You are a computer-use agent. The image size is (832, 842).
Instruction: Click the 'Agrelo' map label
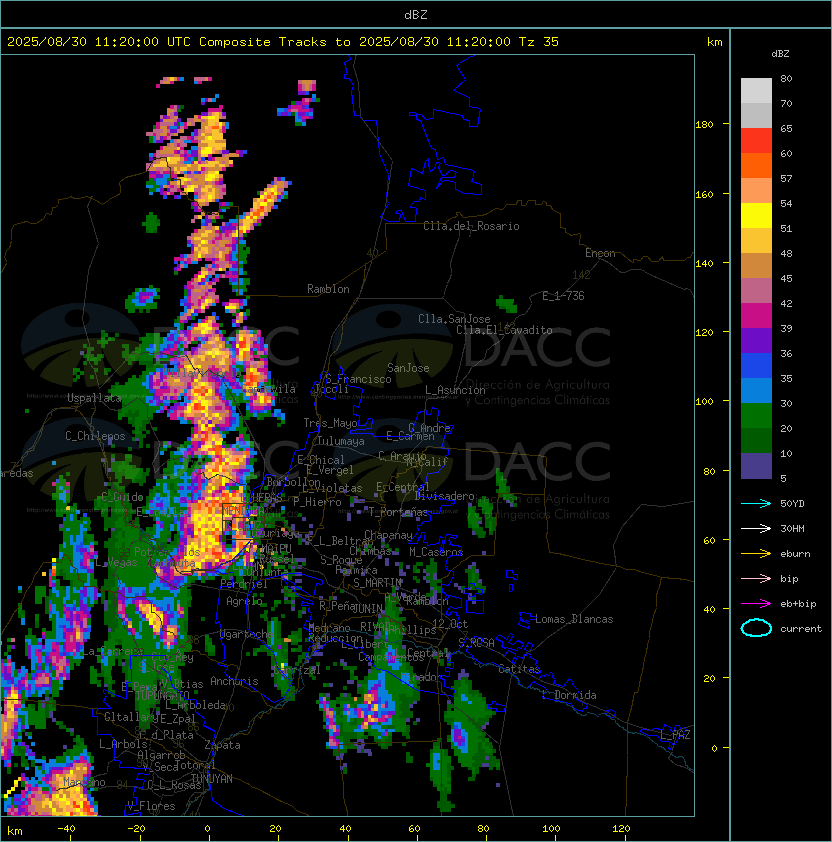(244, 601)
